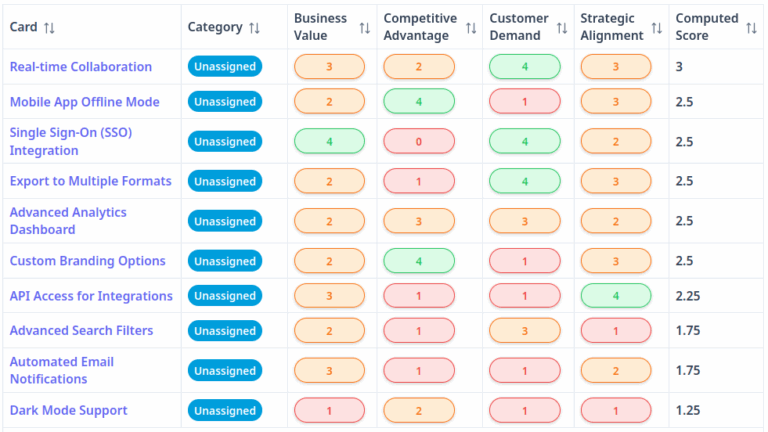Sort rows by Customer Demand icon
The height and width of the screenshot is (432, 768).
[562, 27]
